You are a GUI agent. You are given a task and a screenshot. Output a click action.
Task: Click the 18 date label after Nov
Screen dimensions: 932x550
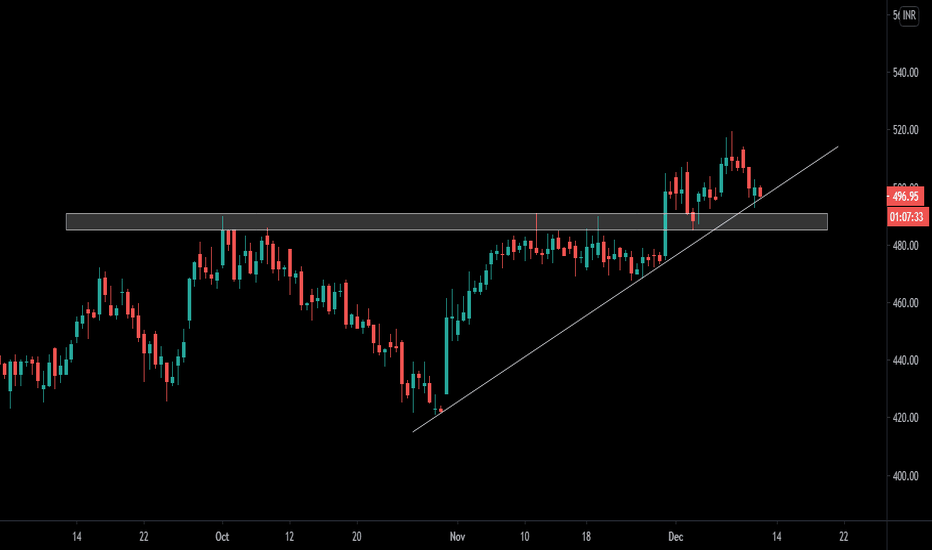click(x=586, y=537)
